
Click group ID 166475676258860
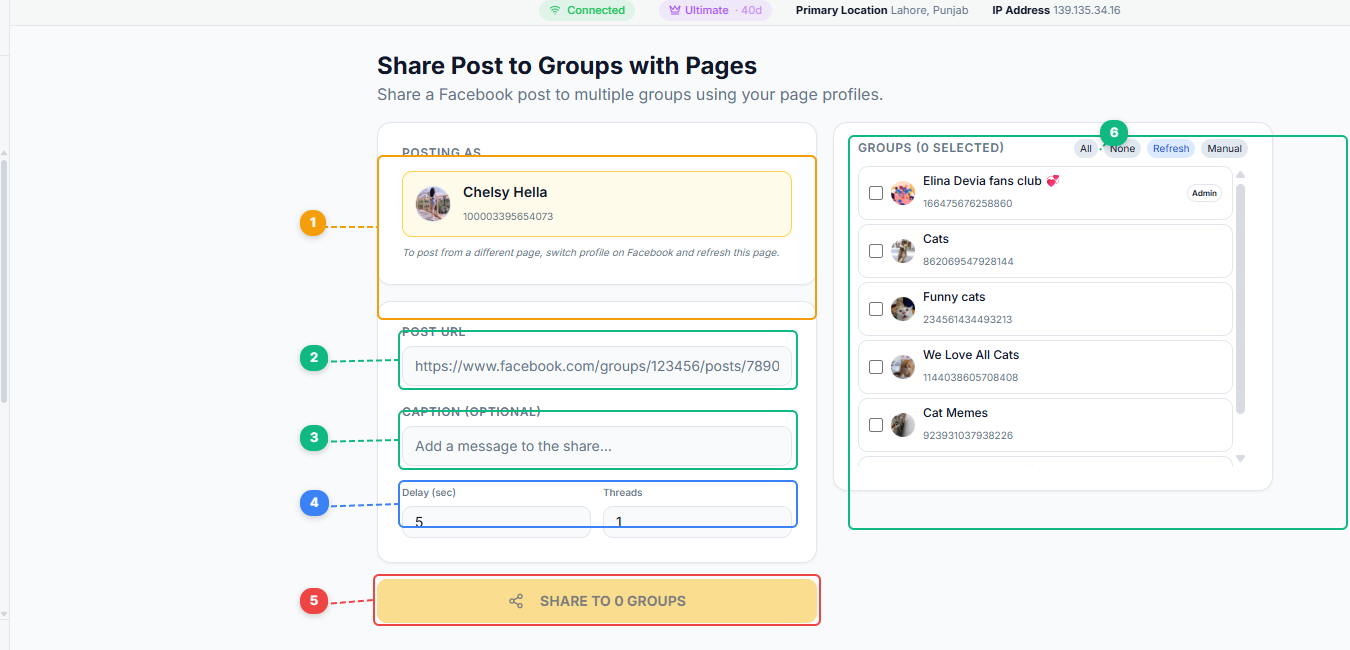(967, 203)
